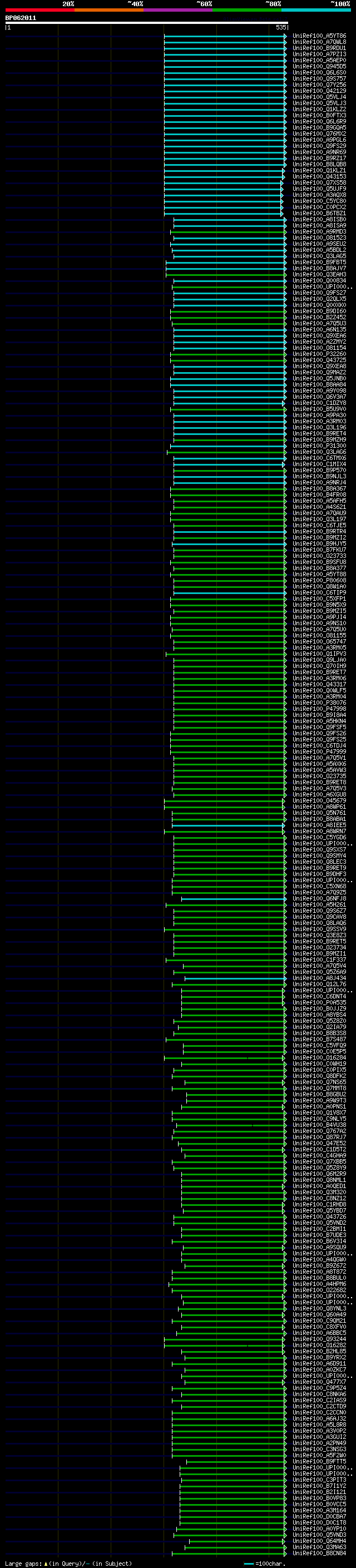Select hit label UniRef100_A8IEE5
356x1568 pixels.
point(319,825)
